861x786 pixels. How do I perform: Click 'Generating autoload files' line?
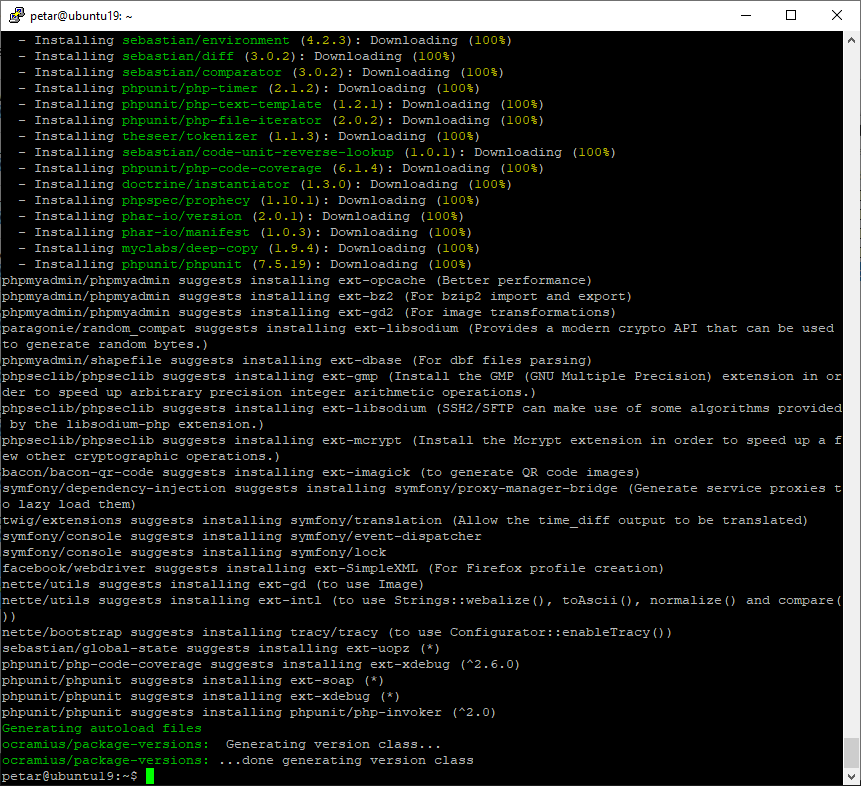pos(102,728)
